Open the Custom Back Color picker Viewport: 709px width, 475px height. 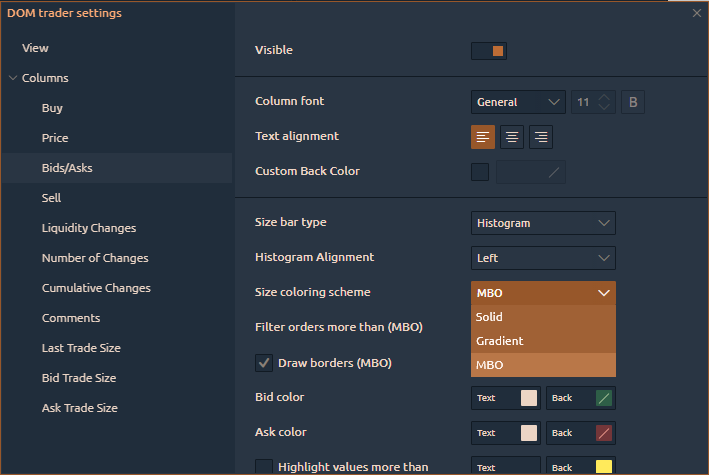tap(531, 172)
